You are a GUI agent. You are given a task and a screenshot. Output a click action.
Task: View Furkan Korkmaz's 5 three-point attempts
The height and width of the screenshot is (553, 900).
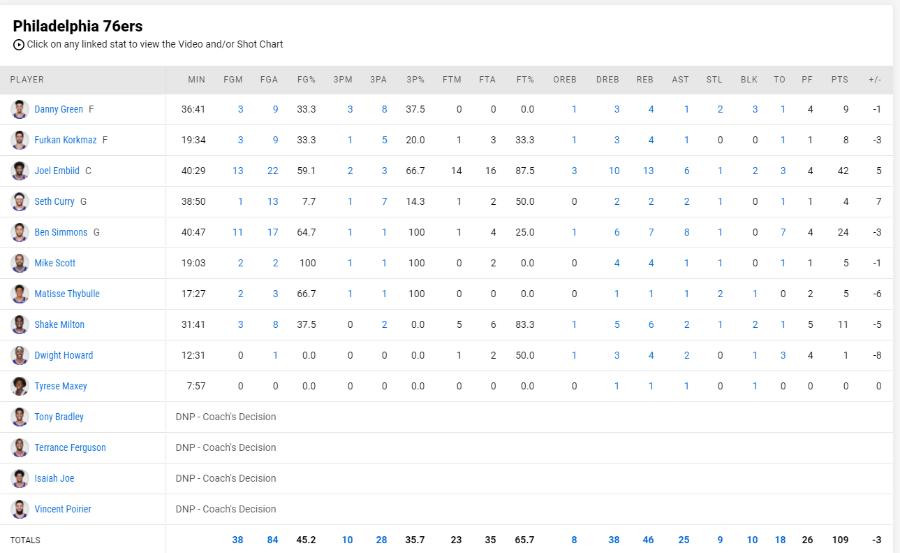pos(385,140)
